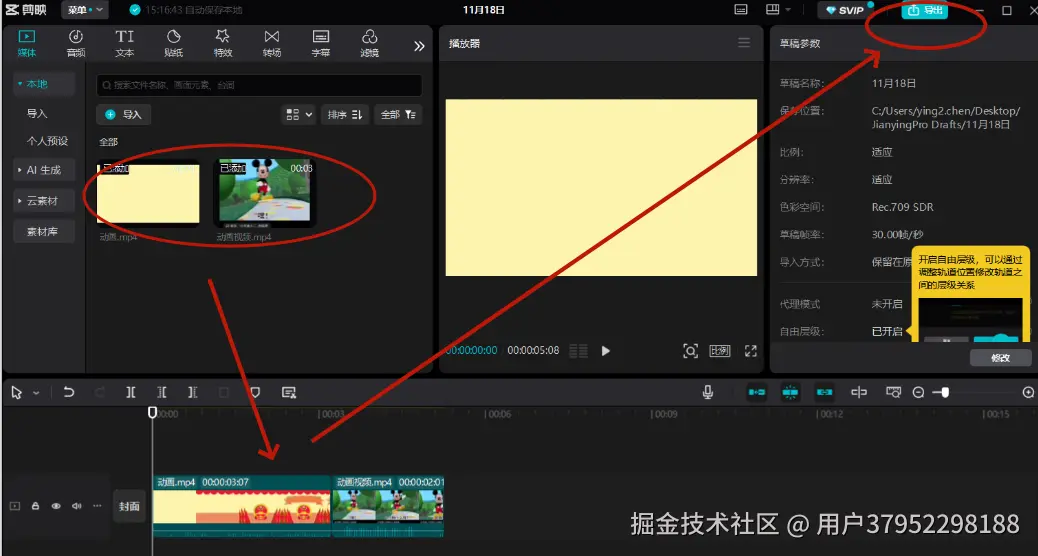Open the 特效 effects tab

pos(223,43)
